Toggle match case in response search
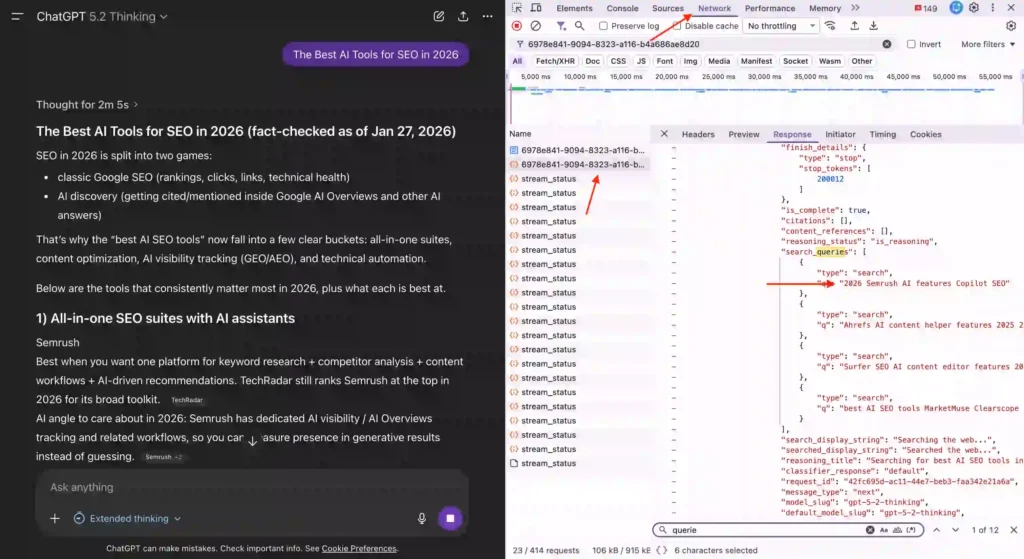 tap(884, 530)
